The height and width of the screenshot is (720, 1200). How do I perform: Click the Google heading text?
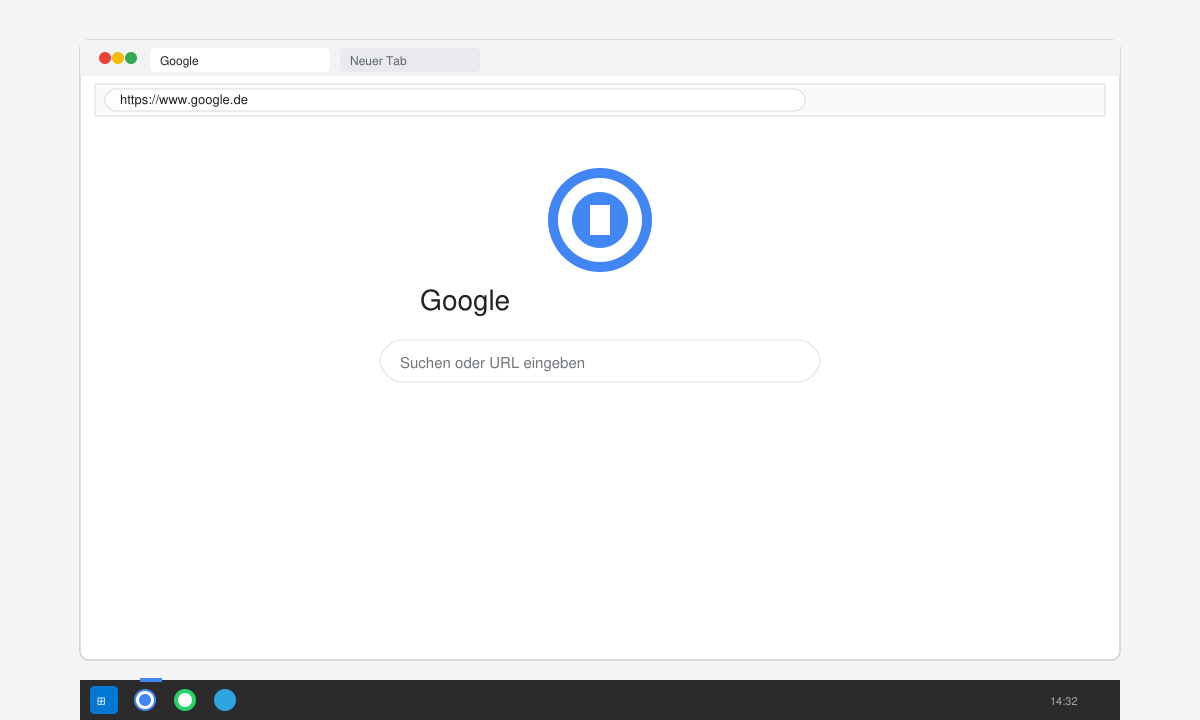click(x=465, y=300)
